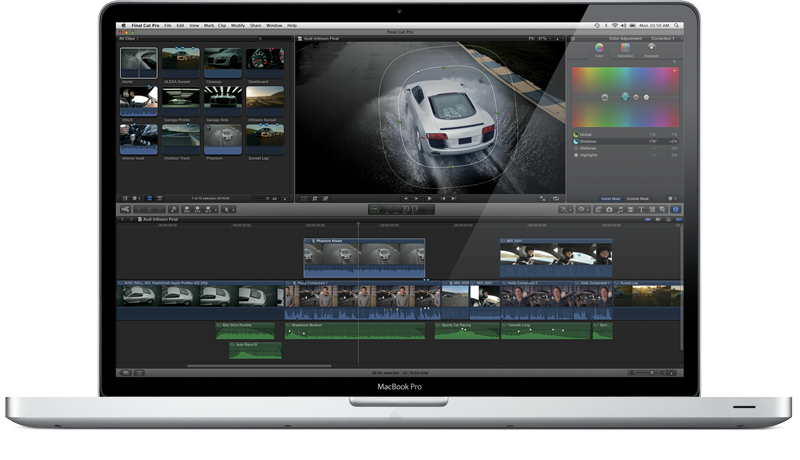Open the Color board gear action menu
The width and height of the screenshot is (800, 460).
click(x=672, y=198)
